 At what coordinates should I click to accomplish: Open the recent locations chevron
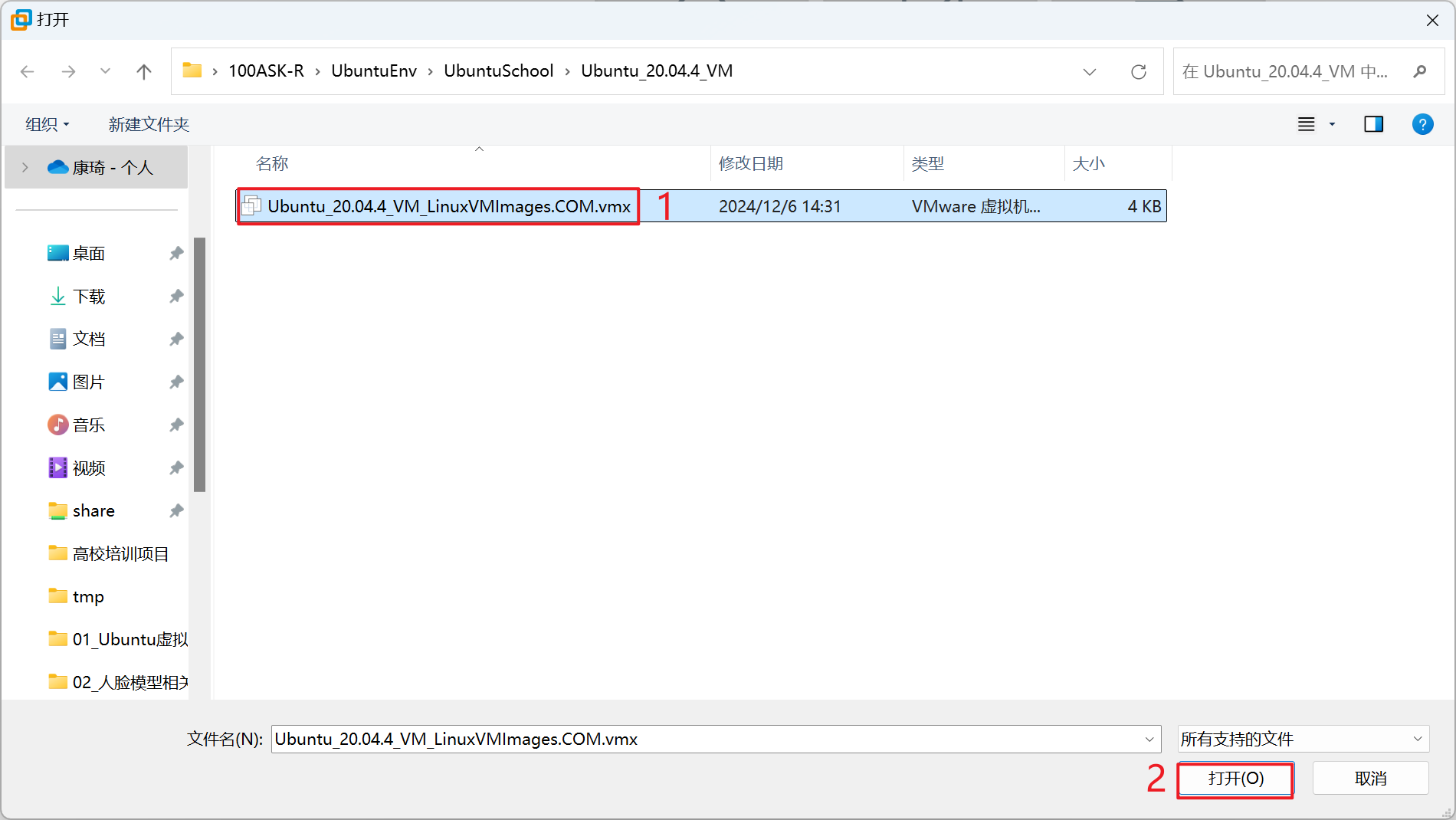(x=105, y=71)
